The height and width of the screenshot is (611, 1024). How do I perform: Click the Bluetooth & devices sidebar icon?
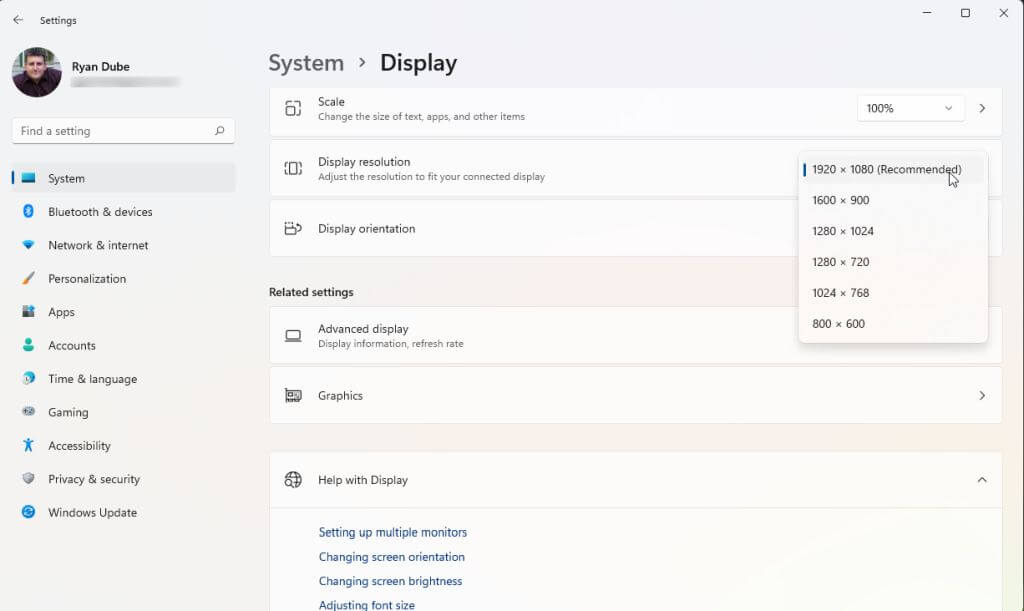tap(28, 212)
